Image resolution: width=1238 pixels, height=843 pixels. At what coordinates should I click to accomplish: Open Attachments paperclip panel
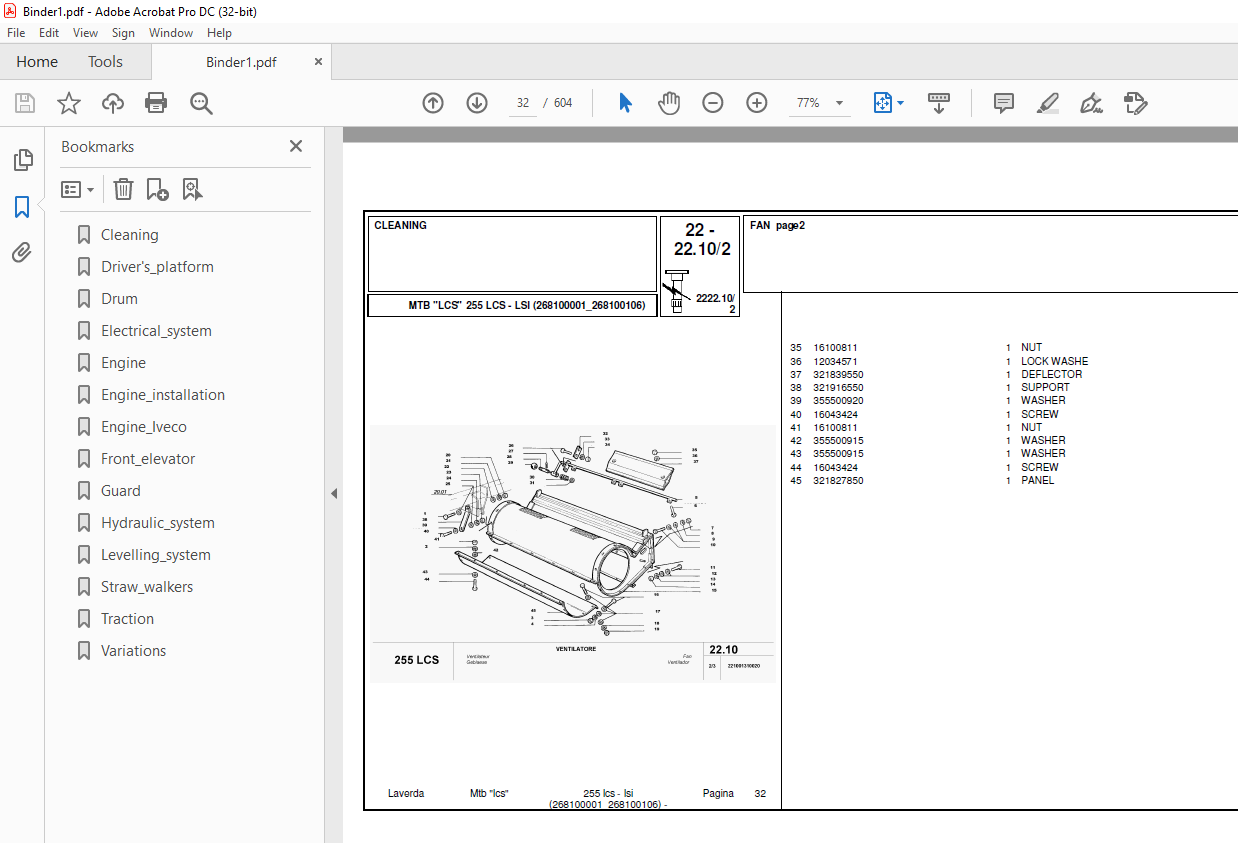click(22, 253)
